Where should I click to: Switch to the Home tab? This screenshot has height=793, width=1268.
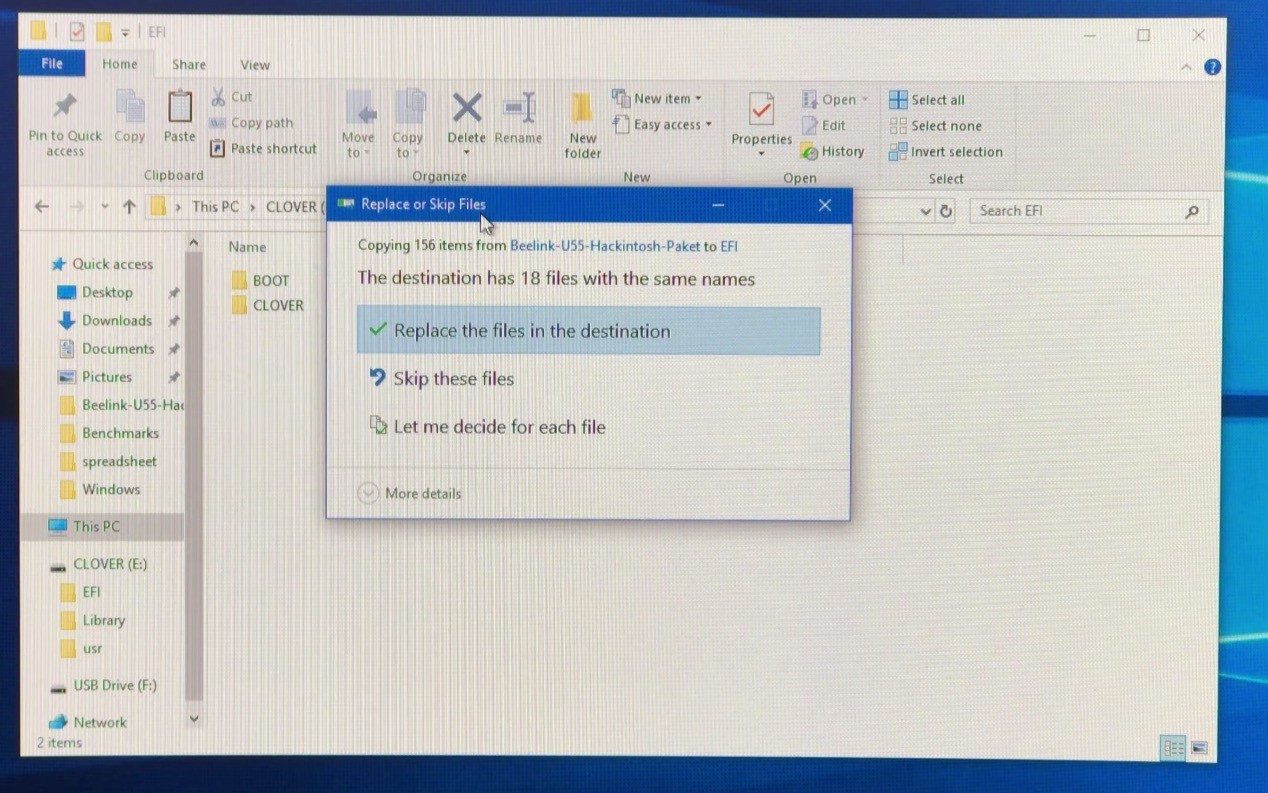pyautogui.click(x=120, y=64)
